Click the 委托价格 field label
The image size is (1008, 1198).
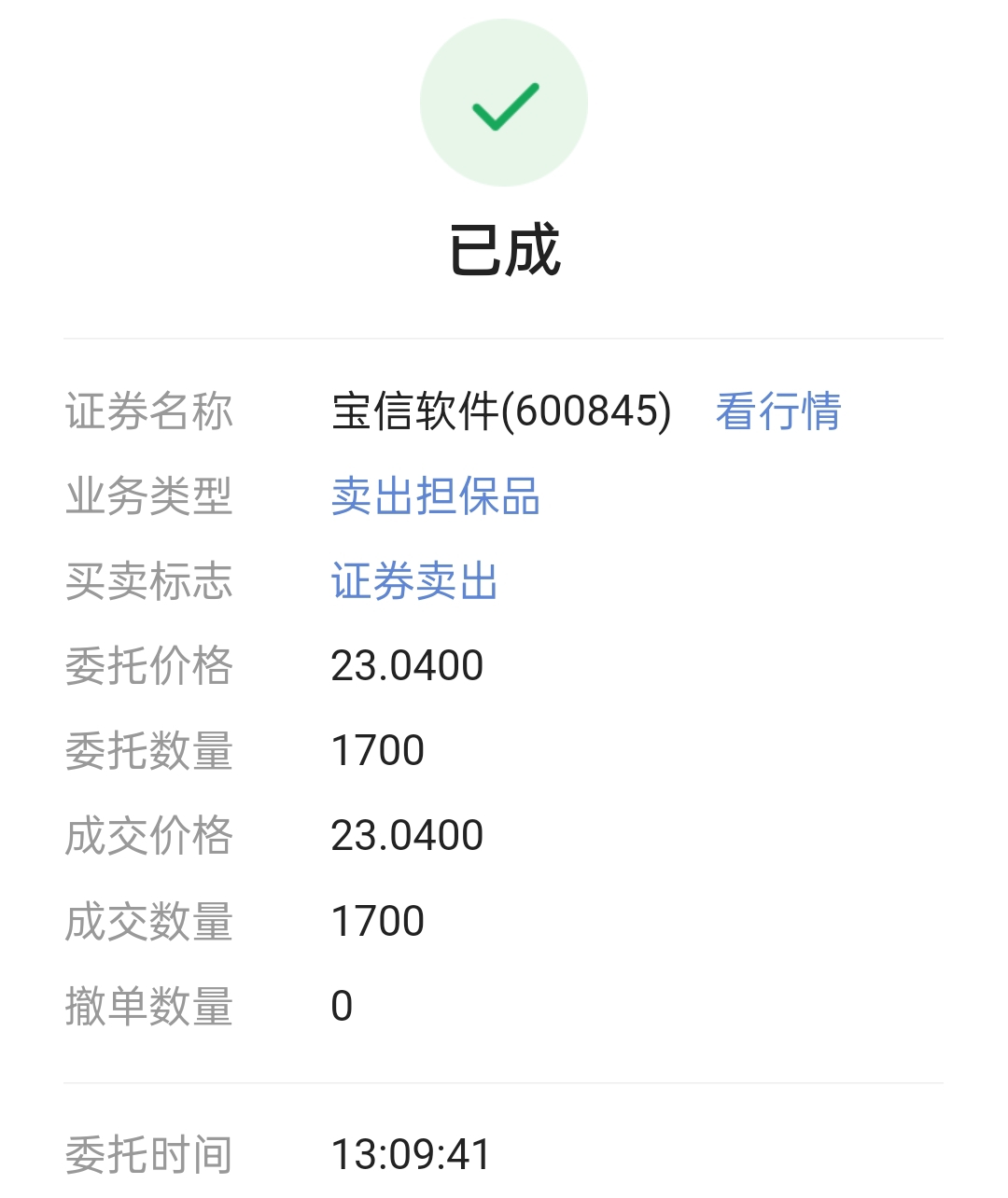tap(149, 666)
